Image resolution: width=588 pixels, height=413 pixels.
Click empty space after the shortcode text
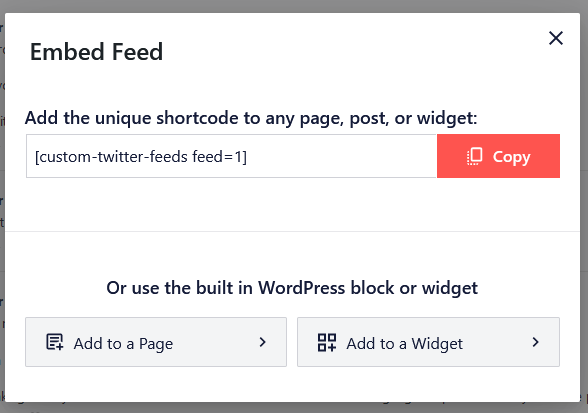point(341,156)
